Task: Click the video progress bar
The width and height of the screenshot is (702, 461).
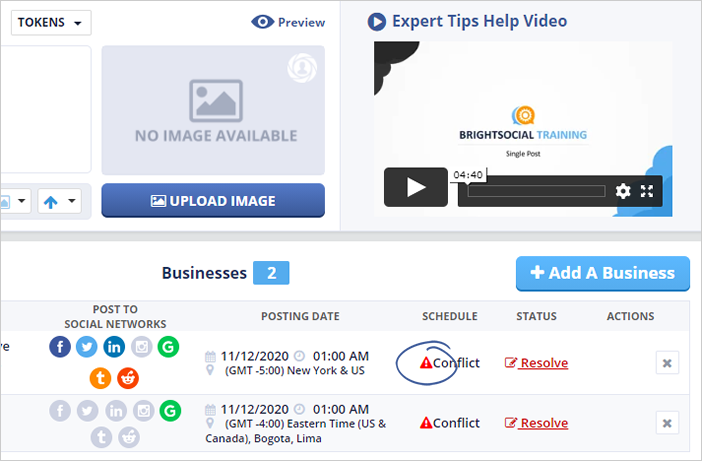Action: 536,190
